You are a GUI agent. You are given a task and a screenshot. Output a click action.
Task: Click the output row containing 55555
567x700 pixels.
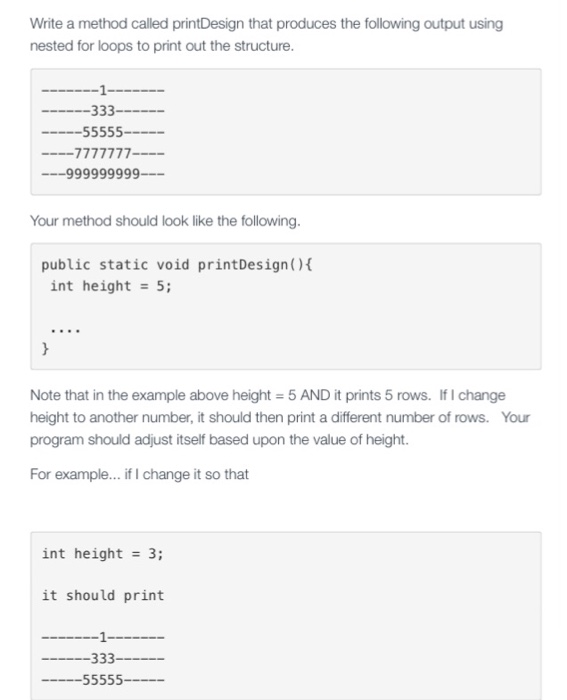(x=103, y=132)
